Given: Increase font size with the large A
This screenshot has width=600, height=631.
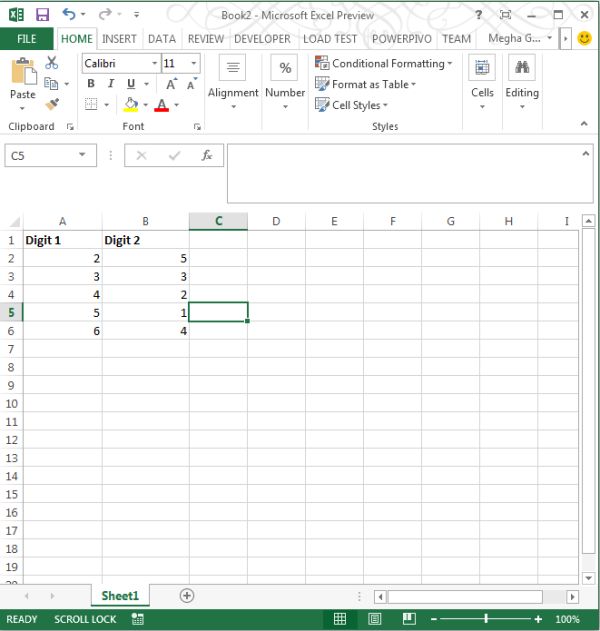Looking at the screenshot, I should [x=171, y=84].
